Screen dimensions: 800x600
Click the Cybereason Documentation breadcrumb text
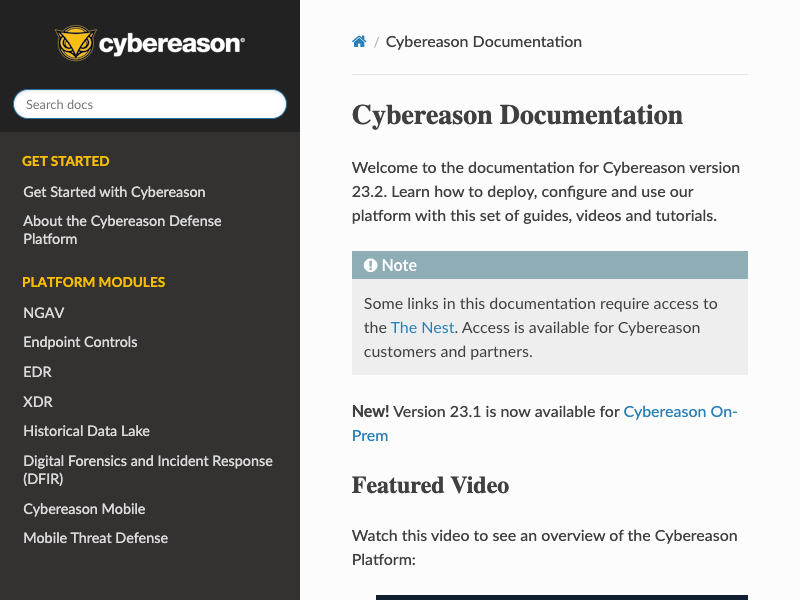pyautogui.click(x=484, y=42)
